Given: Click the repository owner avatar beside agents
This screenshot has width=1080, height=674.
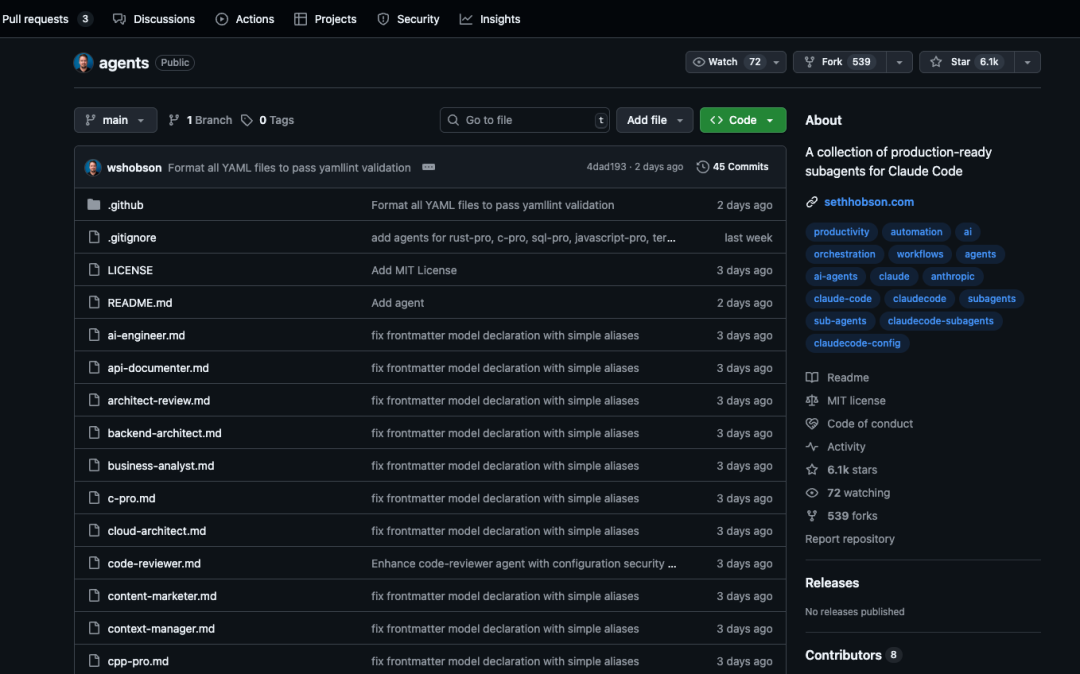Looking at the screenshot, I should (84, 63).
